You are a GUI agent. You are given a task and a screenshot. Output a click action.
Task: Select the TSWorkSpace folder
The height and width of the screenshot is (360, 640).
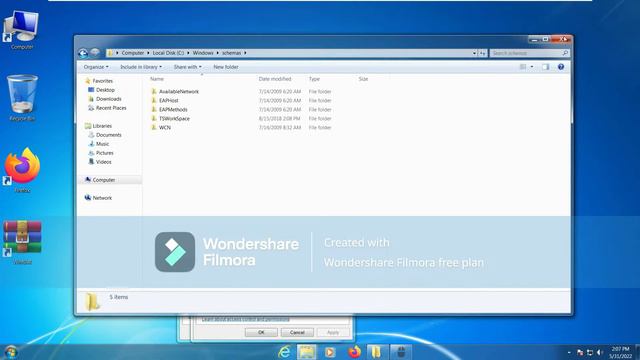(174, 118)
